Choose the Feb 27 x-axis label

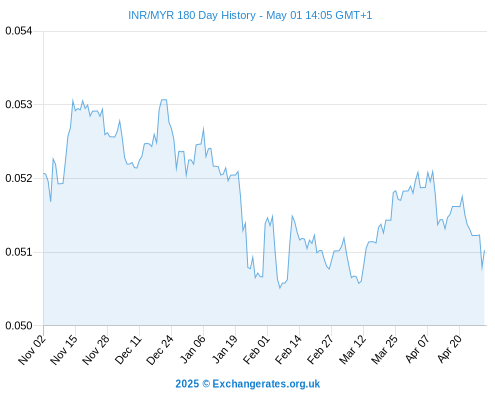pos(320,350)
